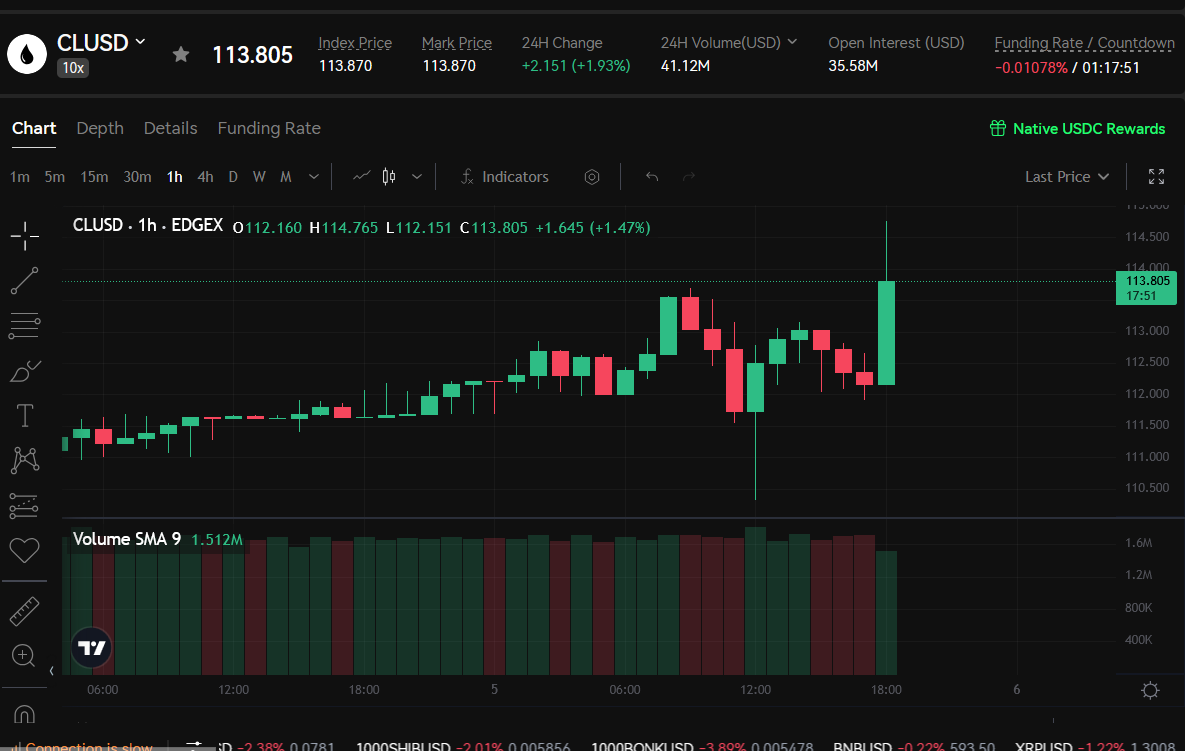1185x751 pixels.
Task: Switch to line chart type icon
Action: coord(361,176)
